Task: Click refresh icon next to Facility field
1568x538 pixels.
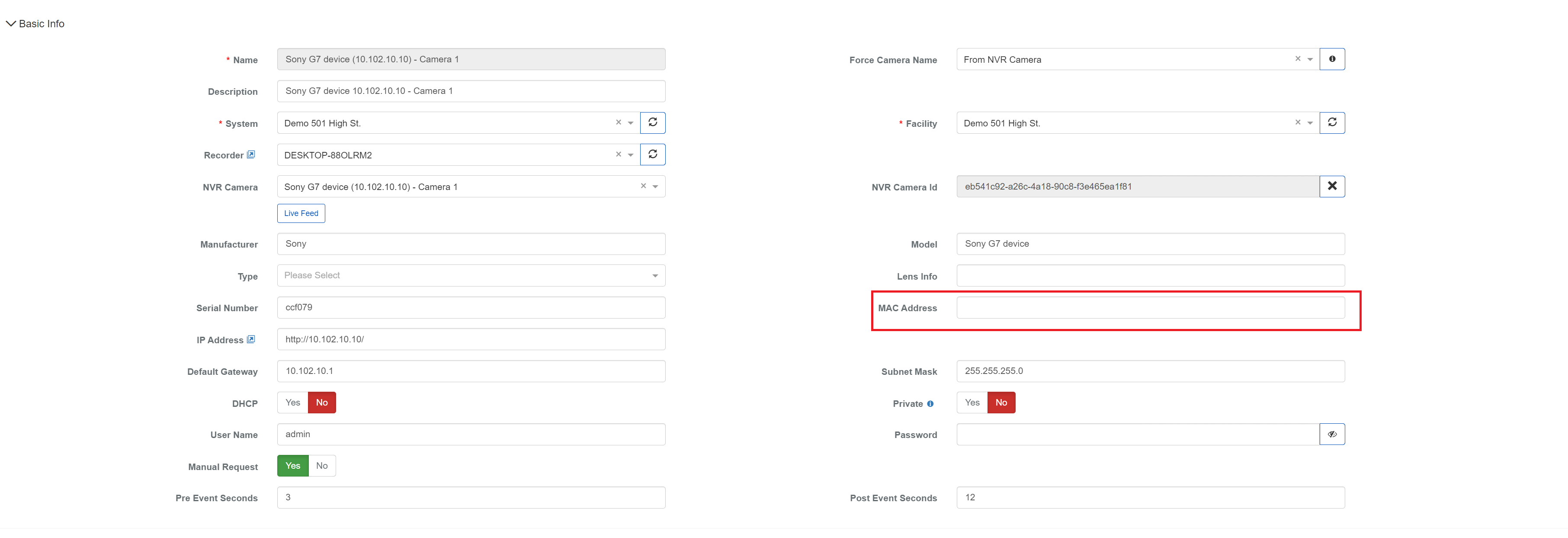Action: (x=1332, y=122)
